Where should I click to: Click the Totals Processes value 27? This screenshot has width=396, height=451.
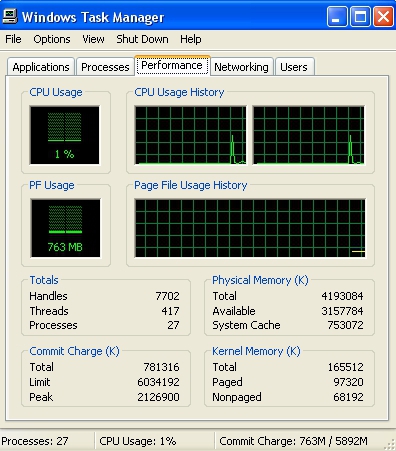[173, 325]
